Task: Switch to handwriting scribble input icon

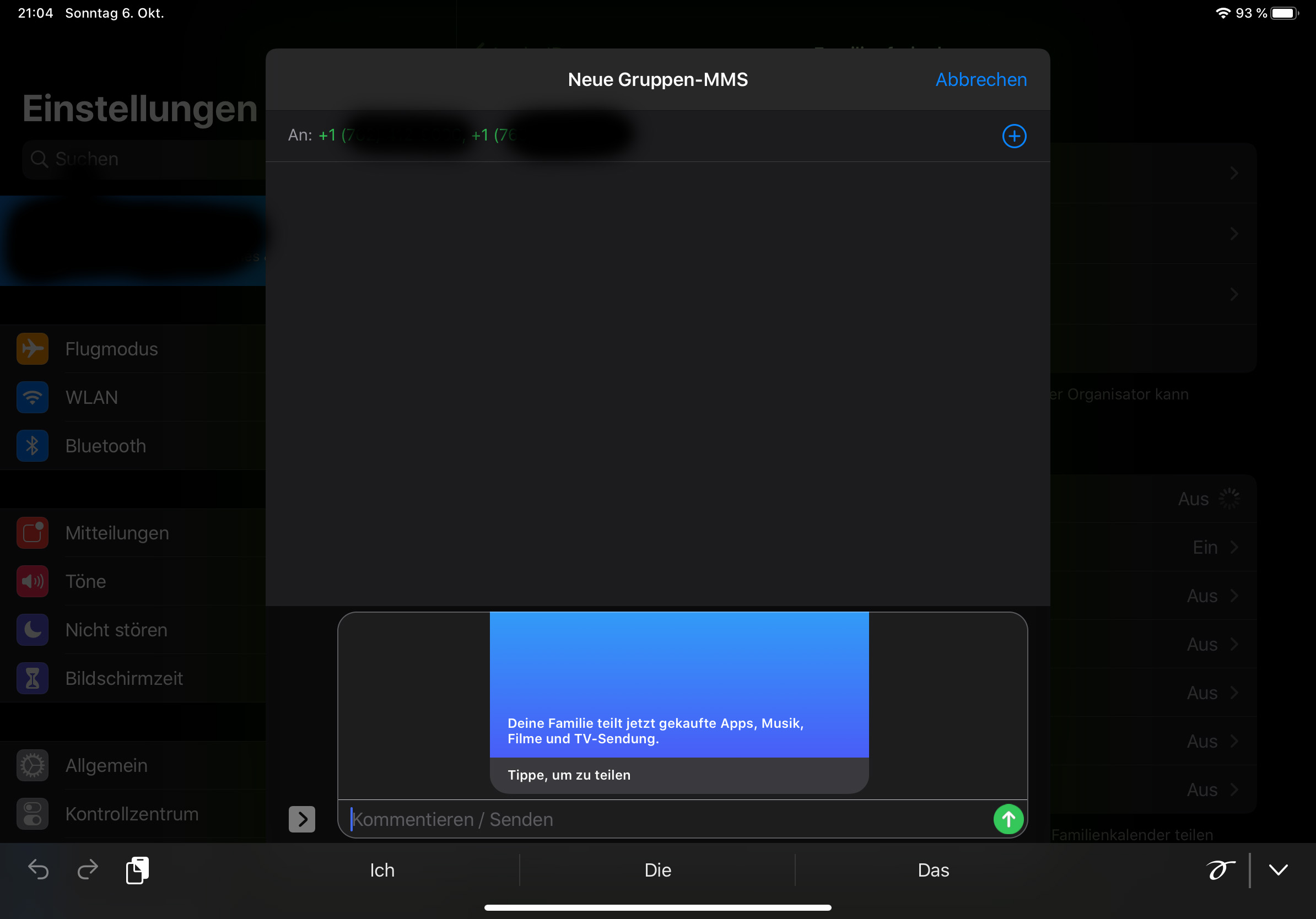Action: (1220, 869)
